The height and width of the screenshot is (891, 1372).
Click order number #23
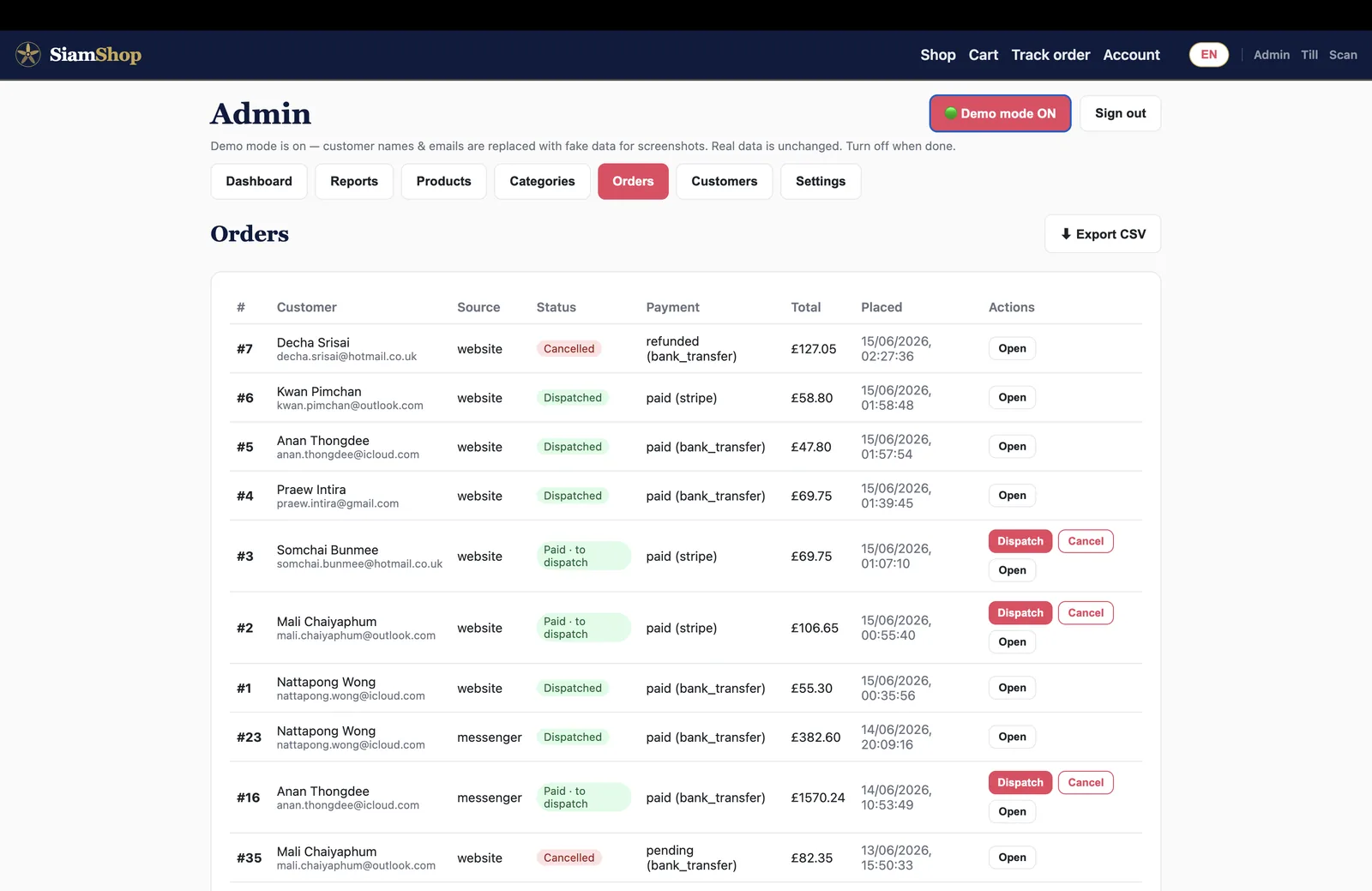(249, 737)
